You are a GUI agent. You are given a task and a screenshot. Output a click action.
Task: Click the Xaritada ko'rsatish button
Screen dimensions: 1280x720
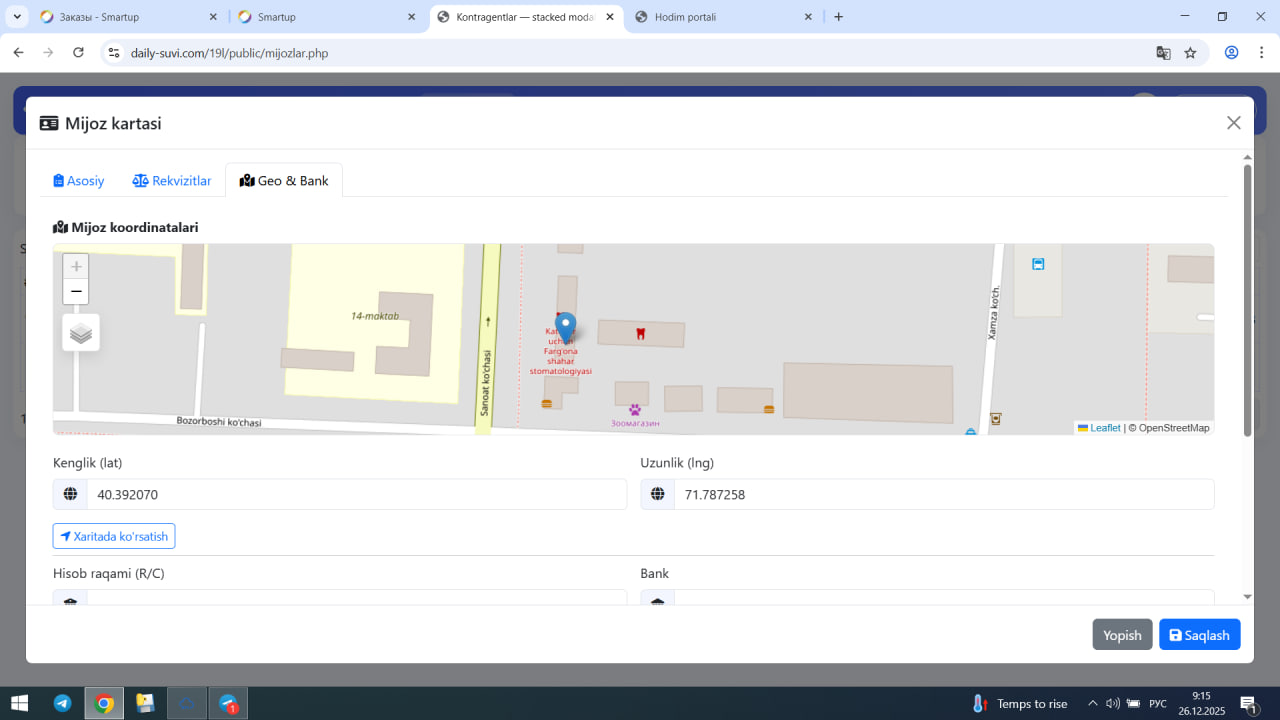click(114, 536)
